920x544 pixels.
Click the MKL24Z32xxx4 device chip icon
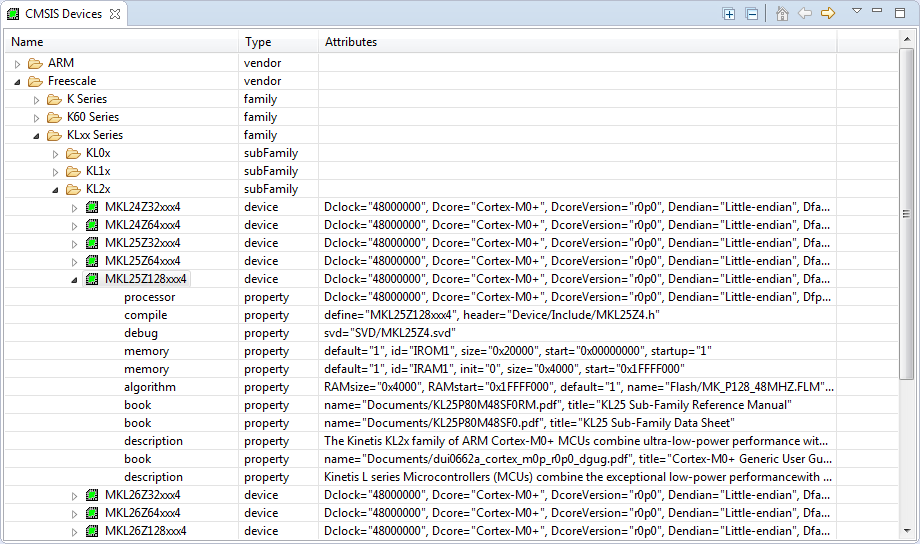click(92, 207)
